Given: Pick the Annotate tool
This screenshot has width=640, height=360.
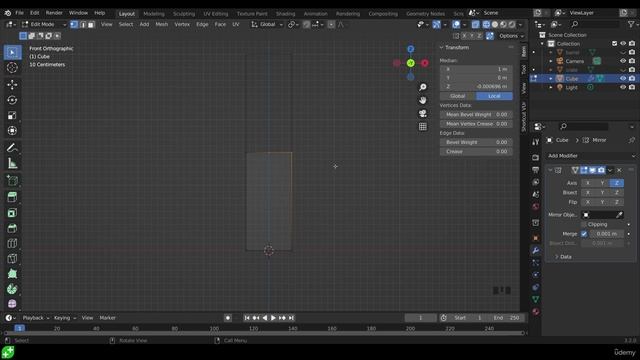Looking at the screenshot, I should (x=12, y=148).
